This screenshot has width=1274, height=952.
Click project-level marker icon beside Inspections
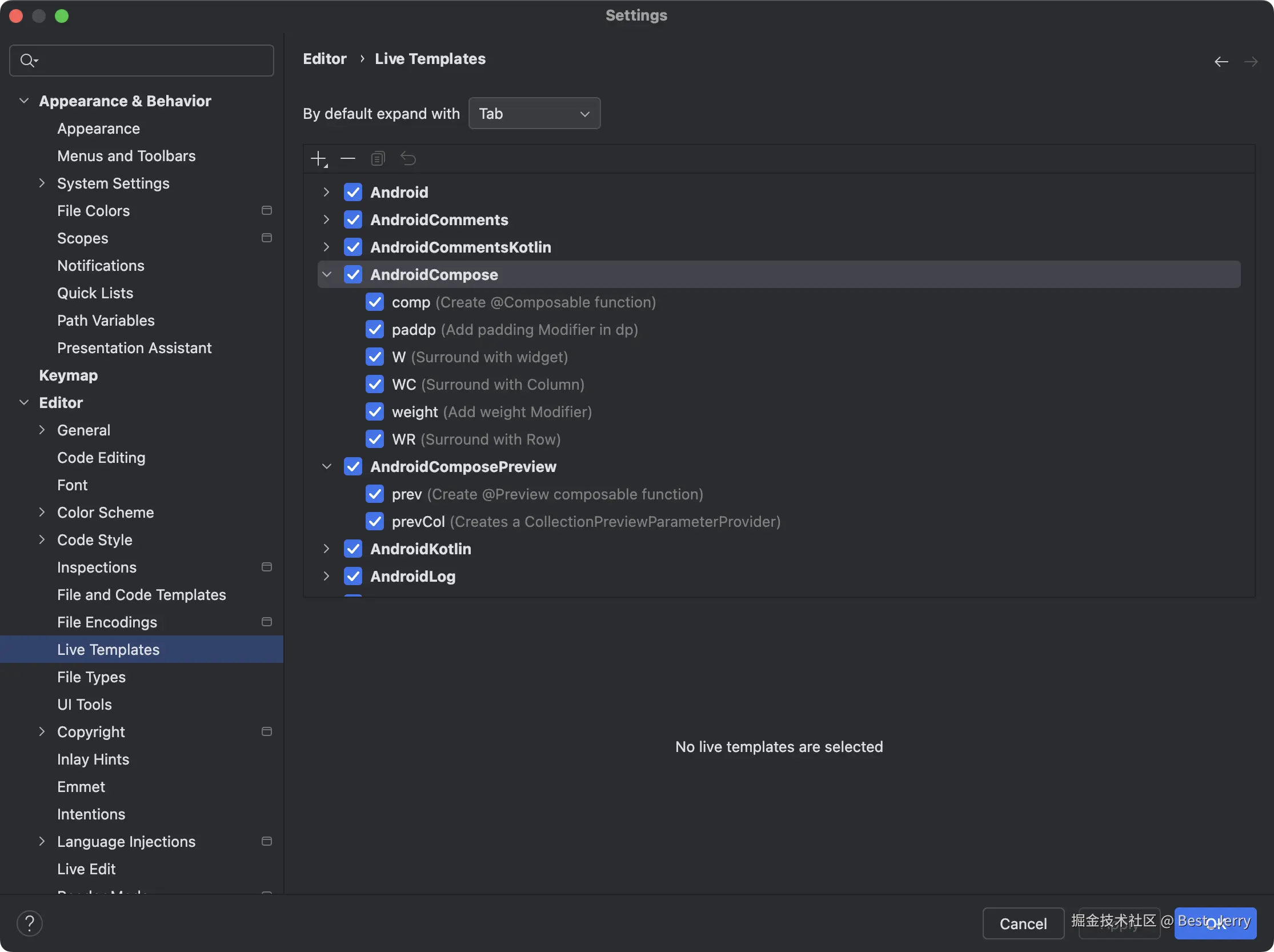(266, 567)
